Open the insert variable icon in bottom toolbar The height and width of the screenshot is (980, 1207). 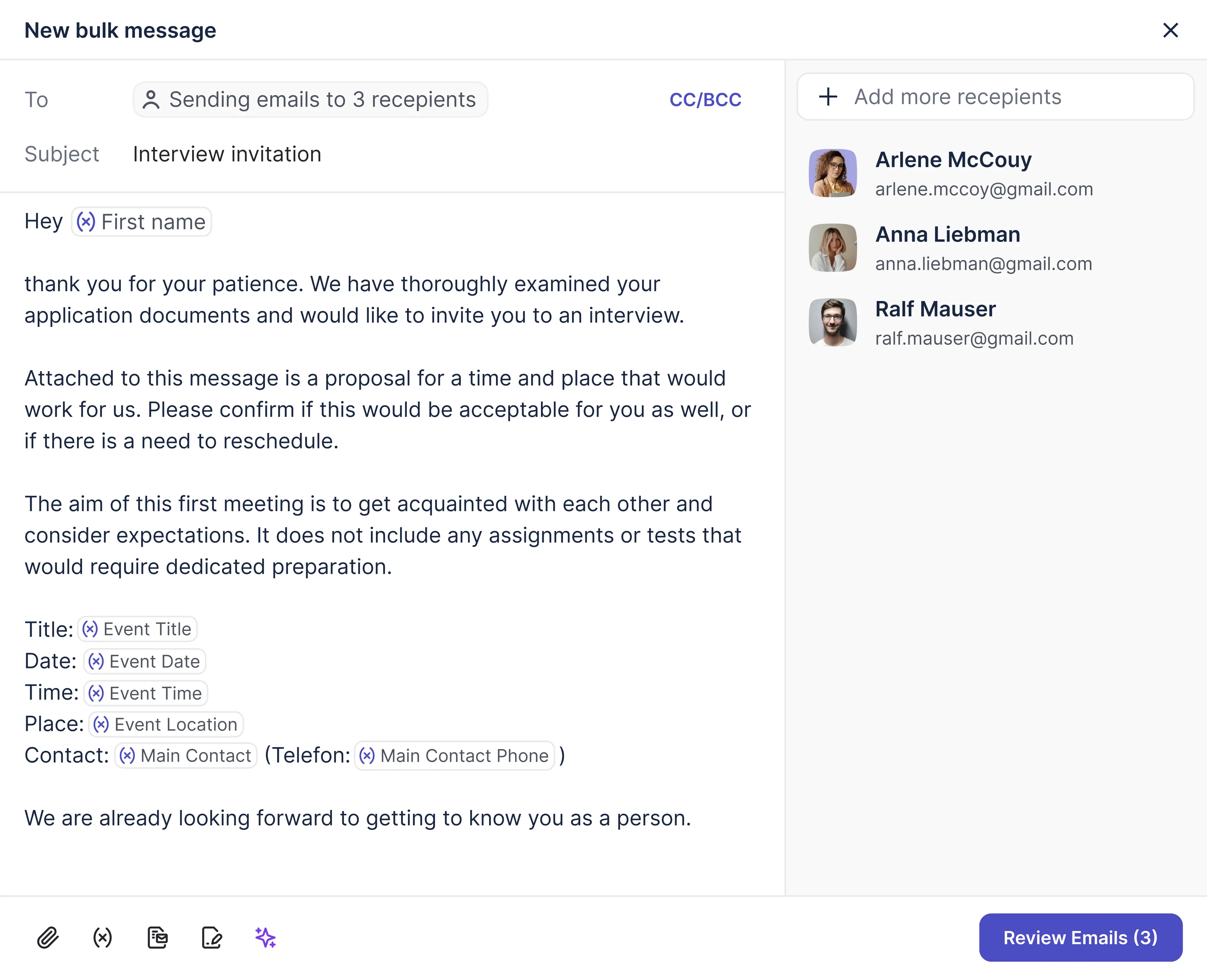coord(102,938)
